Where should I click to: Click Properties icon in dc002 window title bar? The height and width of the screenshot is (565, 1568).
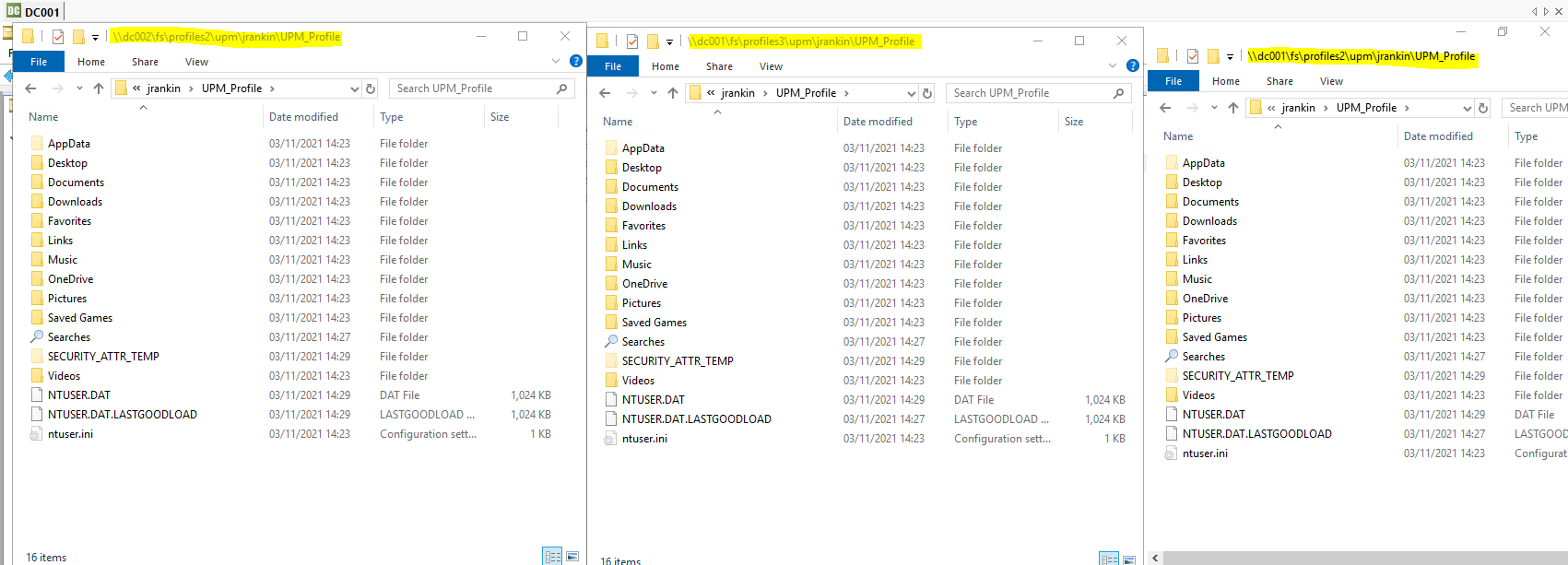click(x=58, y=37)
